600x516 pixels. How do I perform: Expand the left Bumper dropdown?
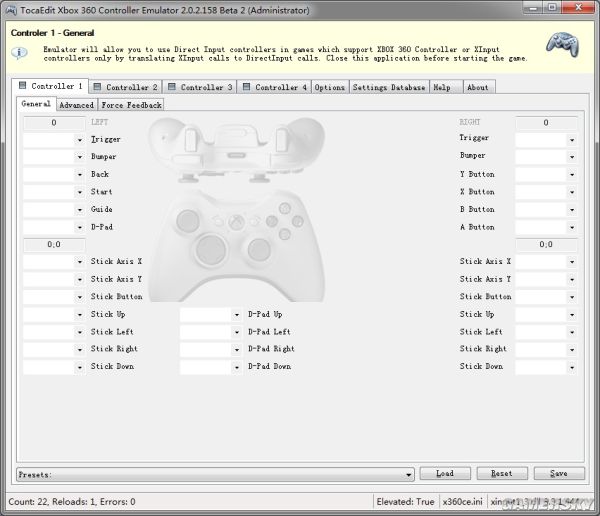click(80, 157)
